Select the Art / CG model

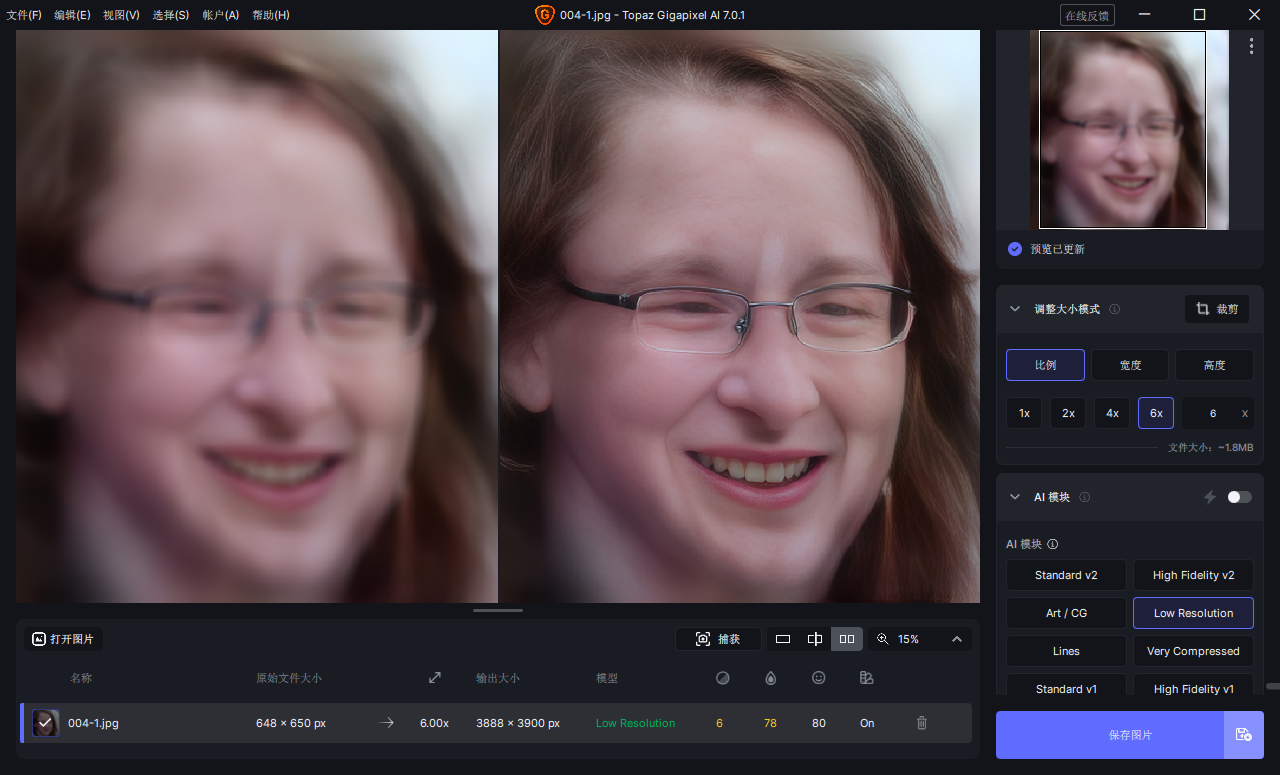[1066, 613]
